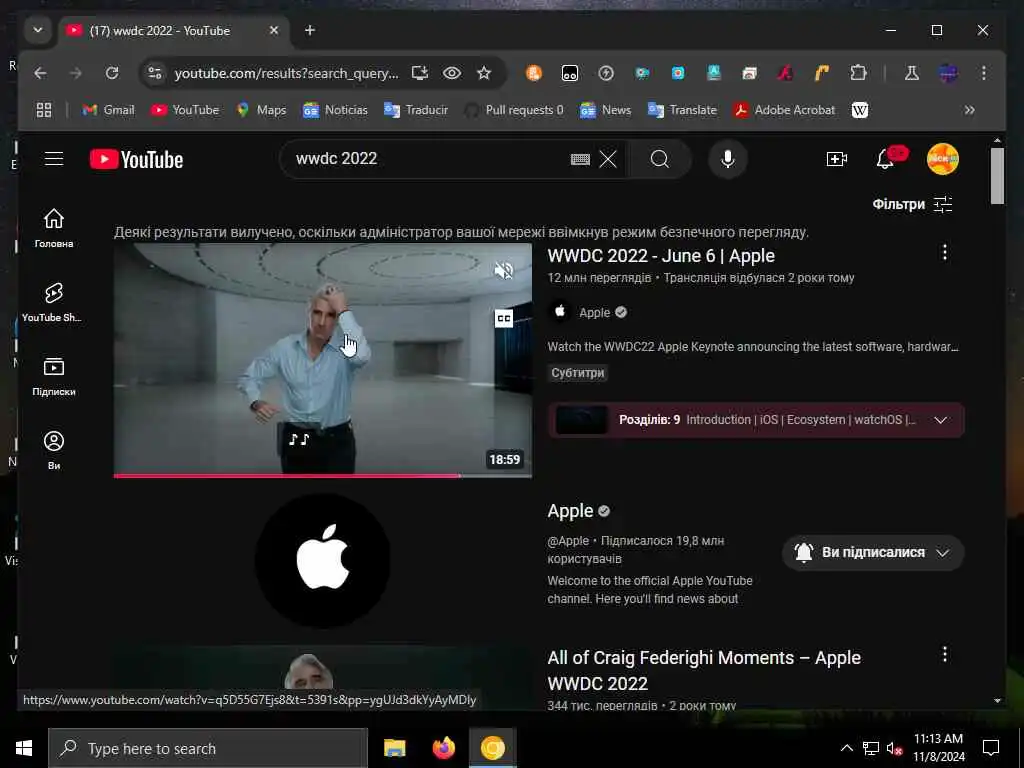The height and width of the screenshot is (768, 1024).
Task: Open the account avatar menu
Action: (942, 159)
